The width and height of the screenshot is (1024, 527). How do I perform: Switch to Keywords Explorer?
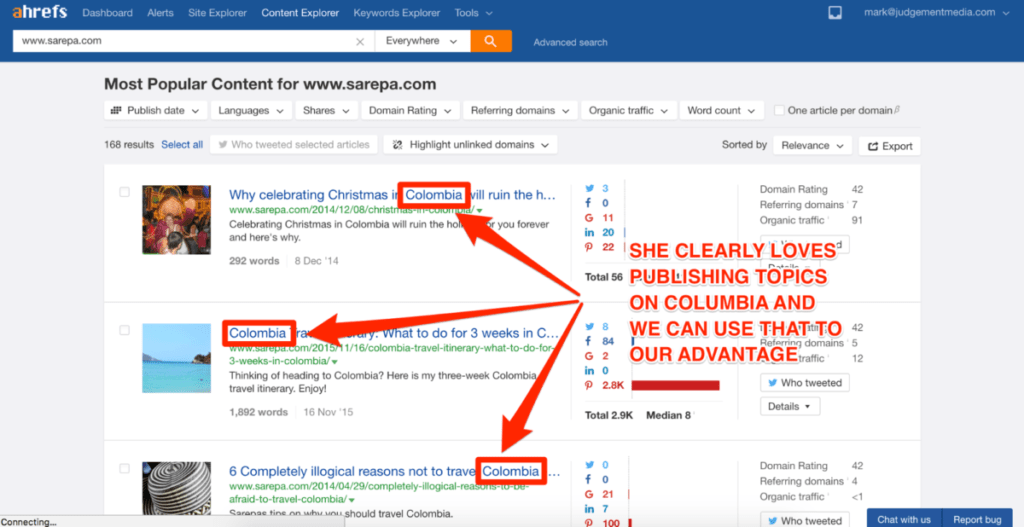point(397,12)
